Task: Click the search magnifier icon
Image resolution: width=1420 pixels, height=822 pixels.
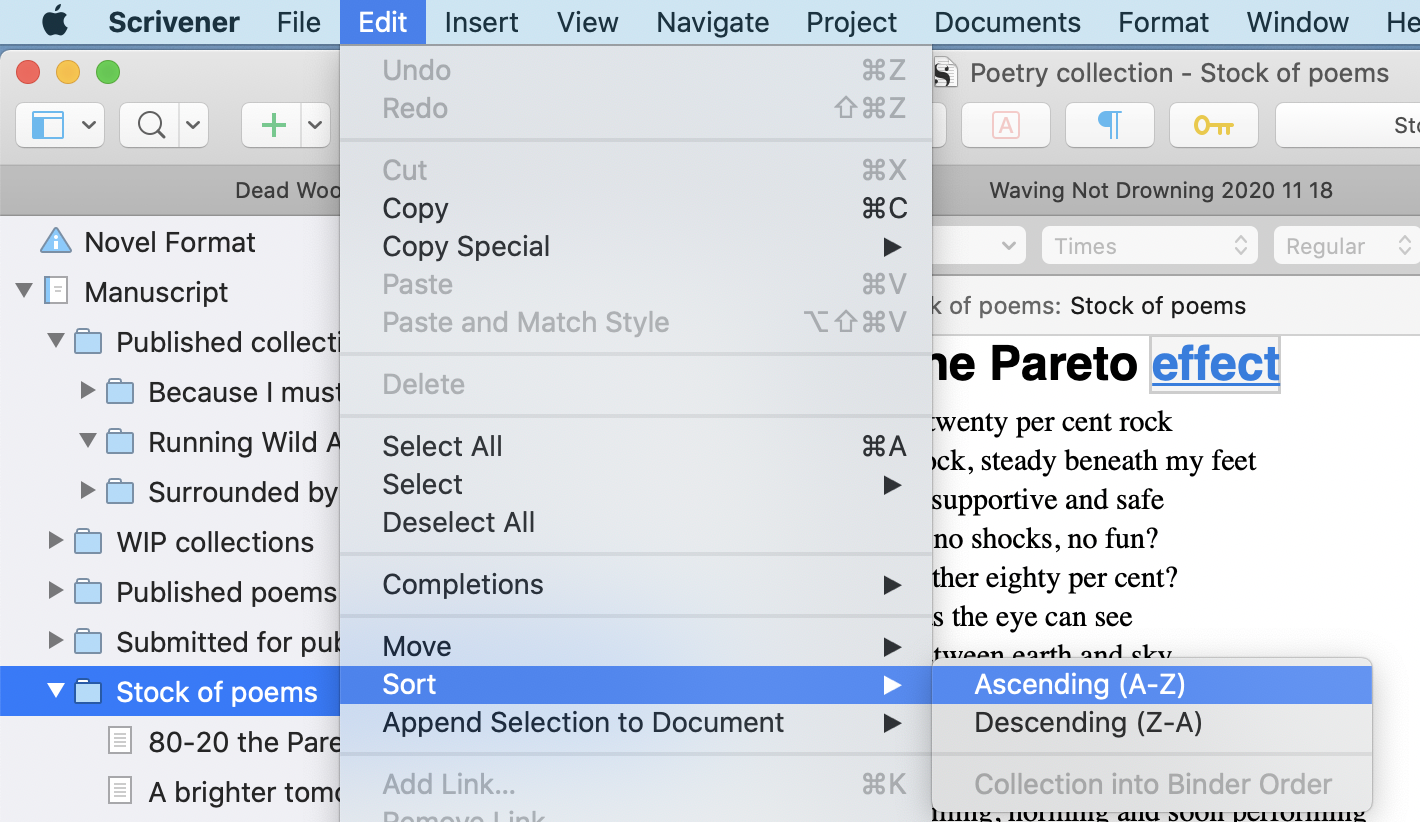Action: point(151,125)
